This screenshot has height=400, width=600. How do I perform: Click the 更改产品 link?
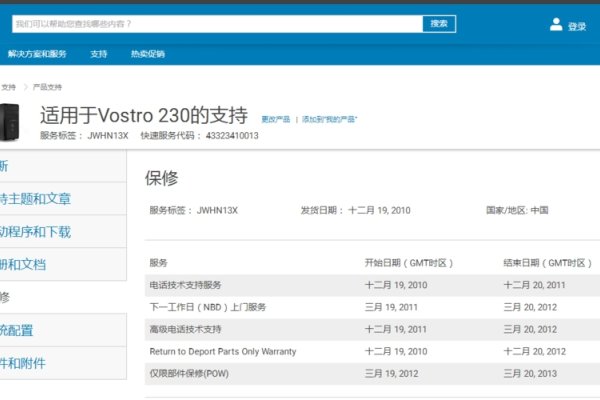click(276, 119)
